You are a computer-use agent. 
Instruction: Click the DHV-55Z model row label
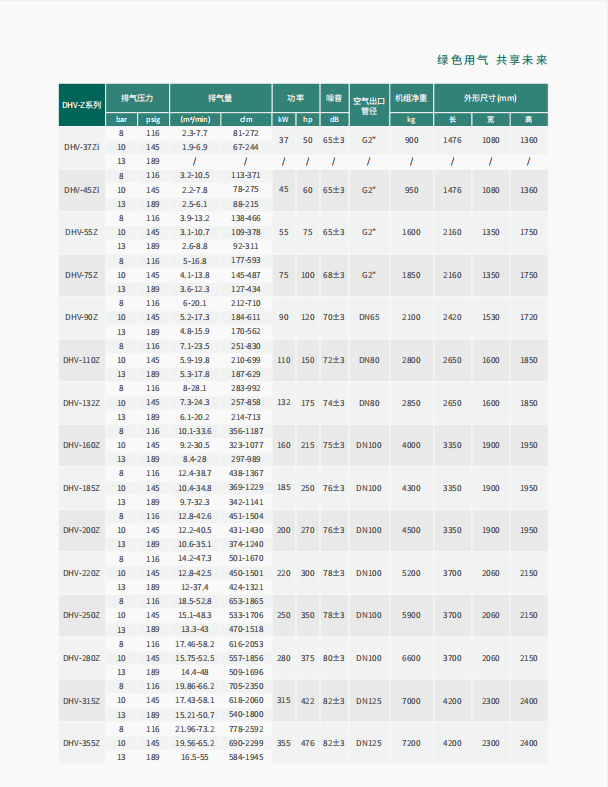pyautogui.click(x=81, y=232)
